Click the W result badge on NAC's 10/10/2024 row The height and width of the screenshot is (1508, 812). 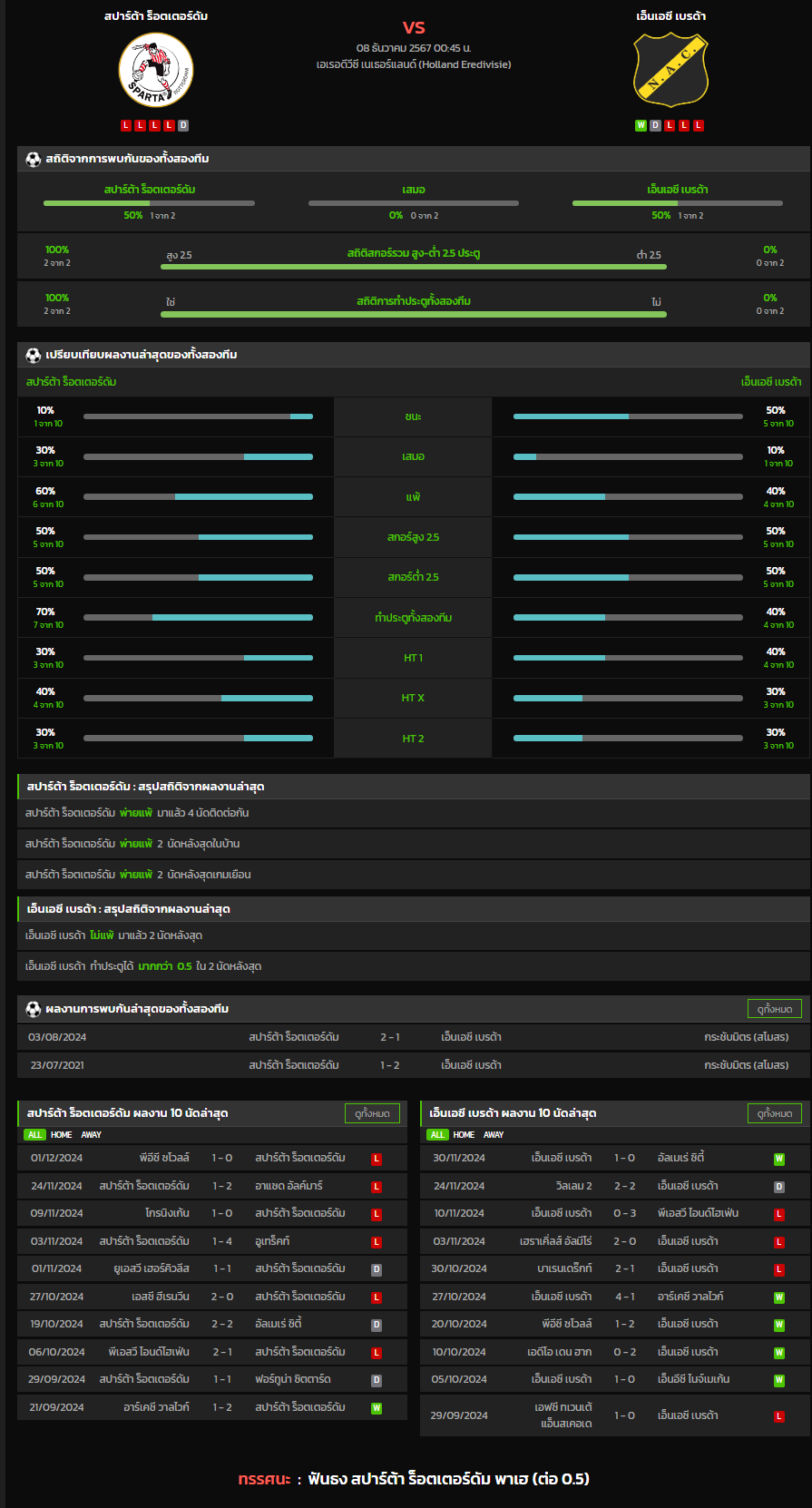[779, 1353]
